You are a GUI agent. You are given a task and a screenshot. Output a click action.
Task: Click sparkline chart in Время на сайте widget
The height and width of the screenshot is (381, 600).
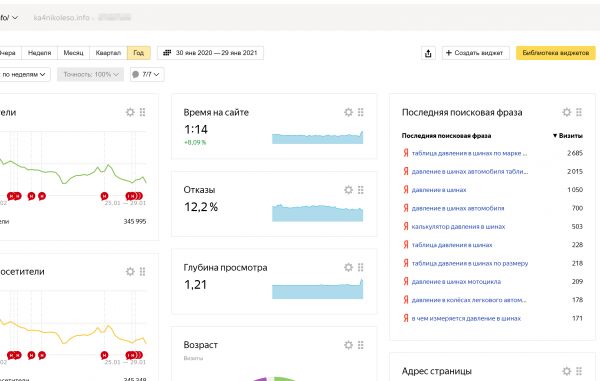(318, 137)
